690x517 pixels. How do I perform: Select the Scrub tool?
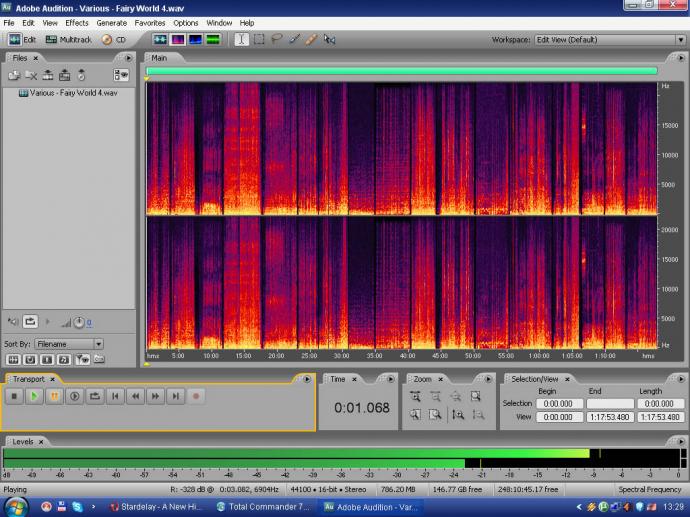pos(329,40)
